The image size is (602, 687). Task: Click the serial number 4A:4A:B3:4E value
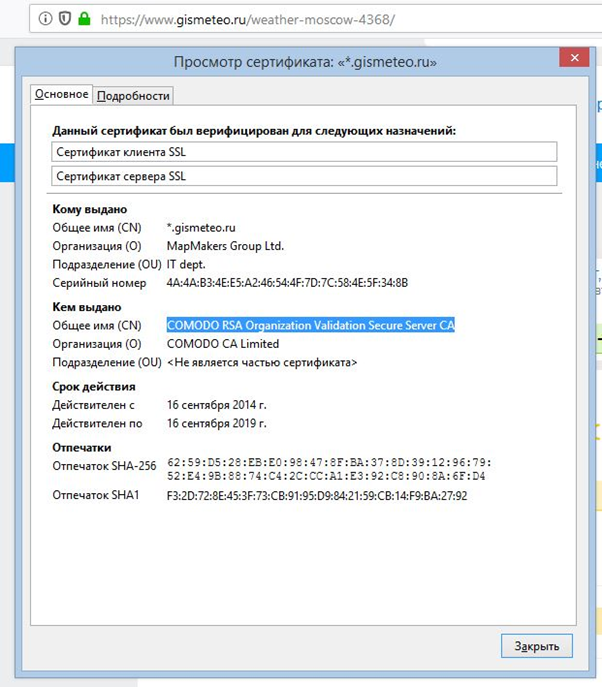point(287,283)
